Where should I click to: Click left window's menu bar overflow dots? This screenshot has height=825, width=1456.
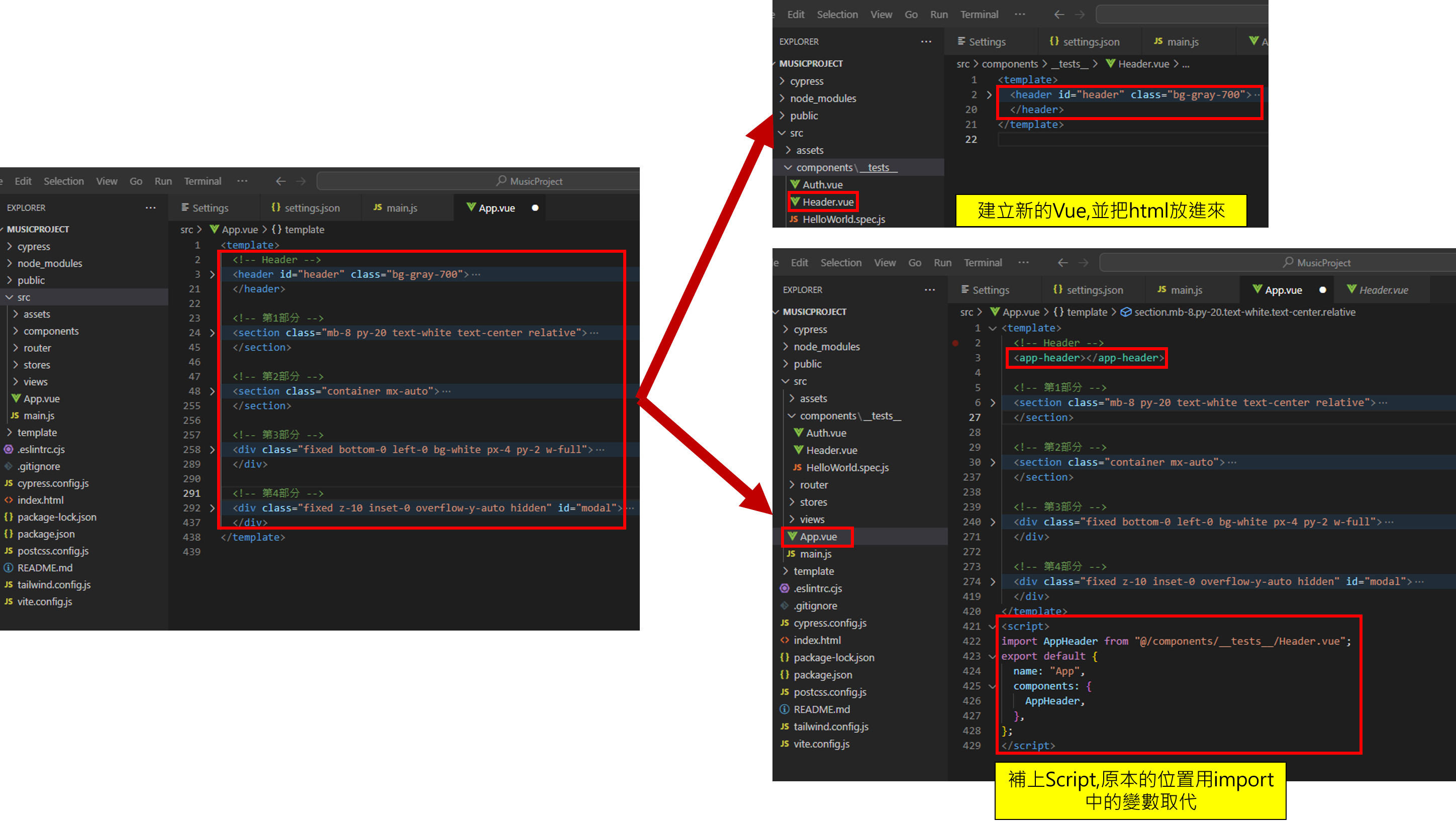tap(243, 181)
